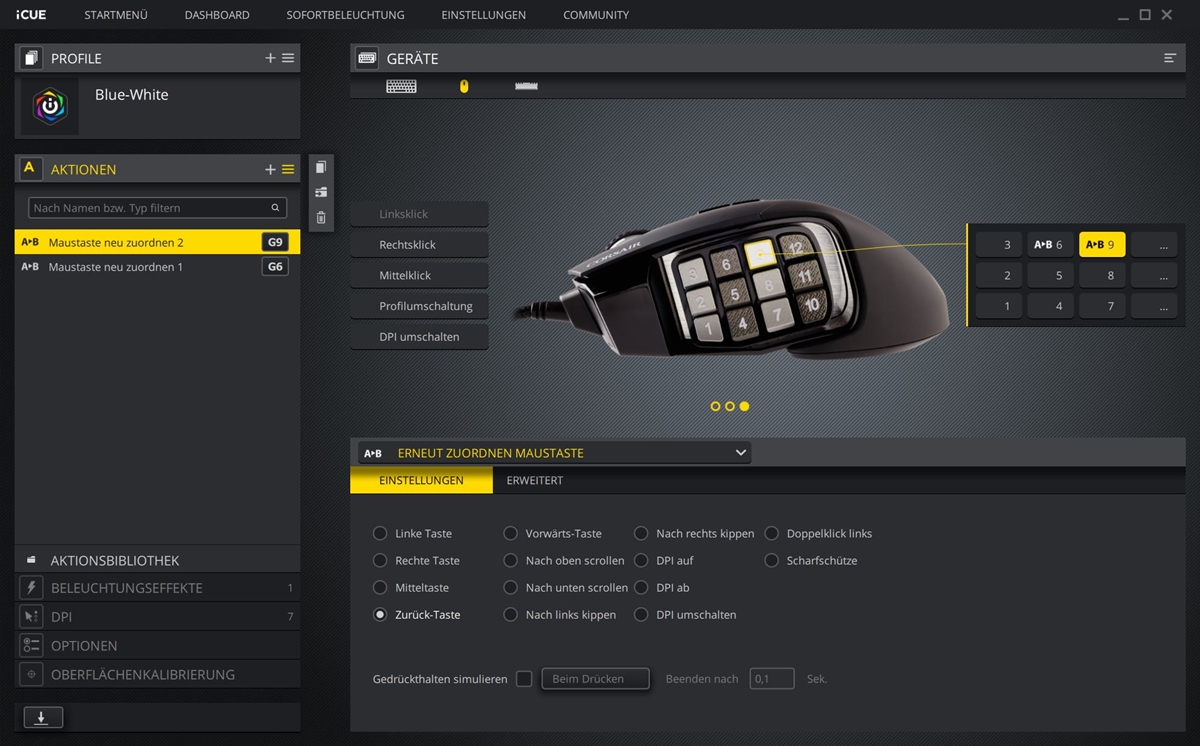Click the Profilumschaltung button
Viewport: 1200px width, 746px height.
pyautogui.click(x=419, y=306)
